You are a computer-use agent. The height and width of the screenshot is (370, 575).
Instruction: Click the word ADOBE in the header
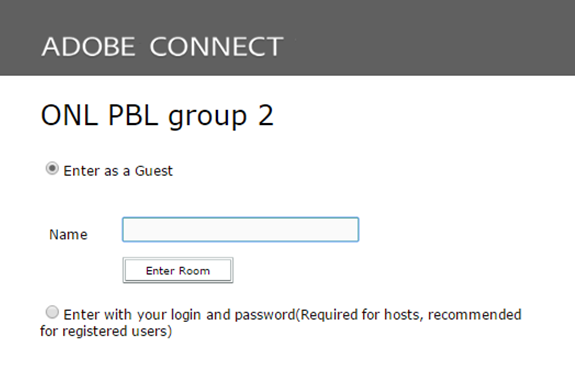[88, 47]
